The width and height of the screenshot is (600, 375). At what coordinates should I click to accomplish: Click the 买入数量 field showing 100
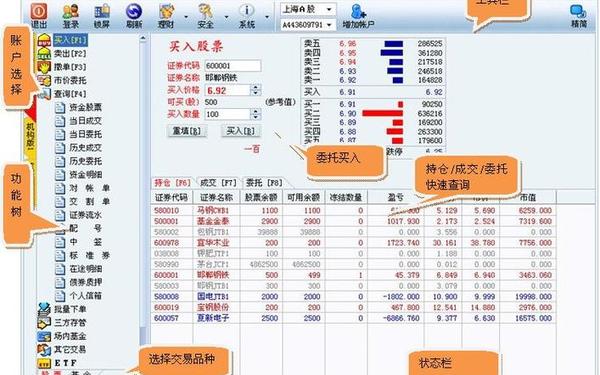(x=228, y=114)
